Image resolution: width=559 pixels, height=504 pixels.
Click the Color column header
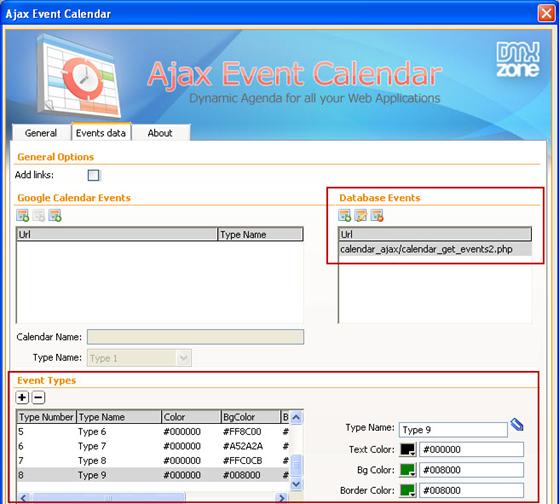[x=191, y=417]
